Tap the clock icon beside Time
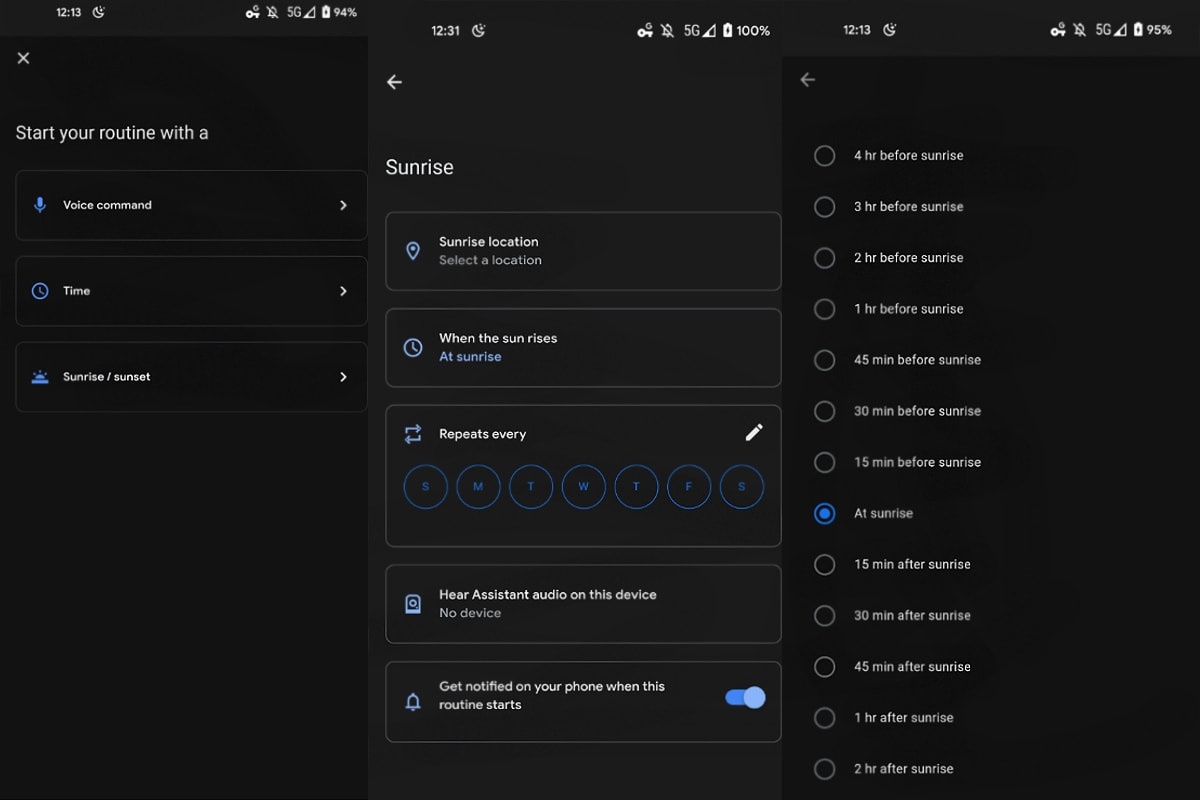Screen dimensions: 1200x800 click(40, 291)
